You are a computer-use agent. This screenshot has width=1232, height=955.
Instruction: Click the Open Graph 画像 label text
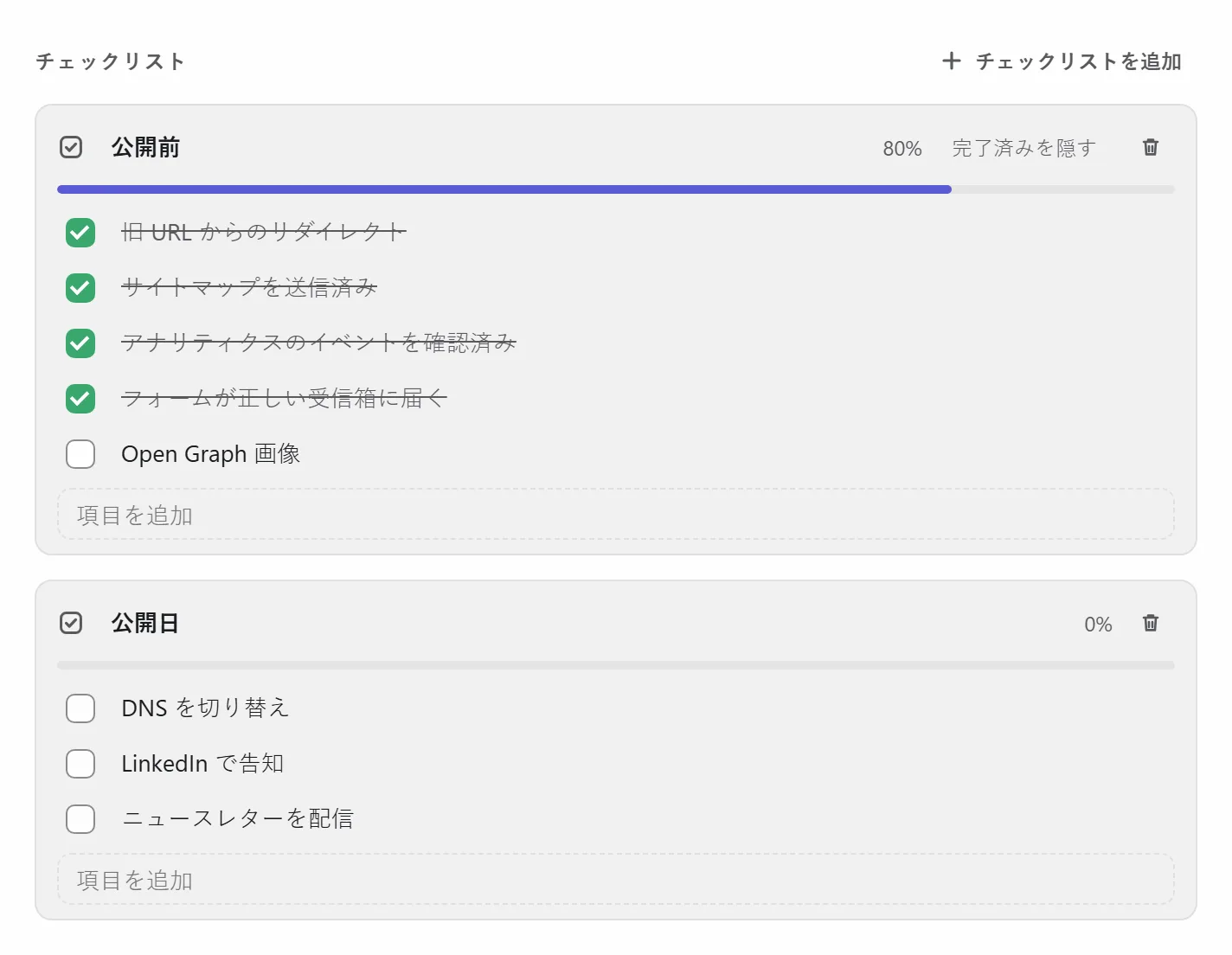(x=210, y=454)
